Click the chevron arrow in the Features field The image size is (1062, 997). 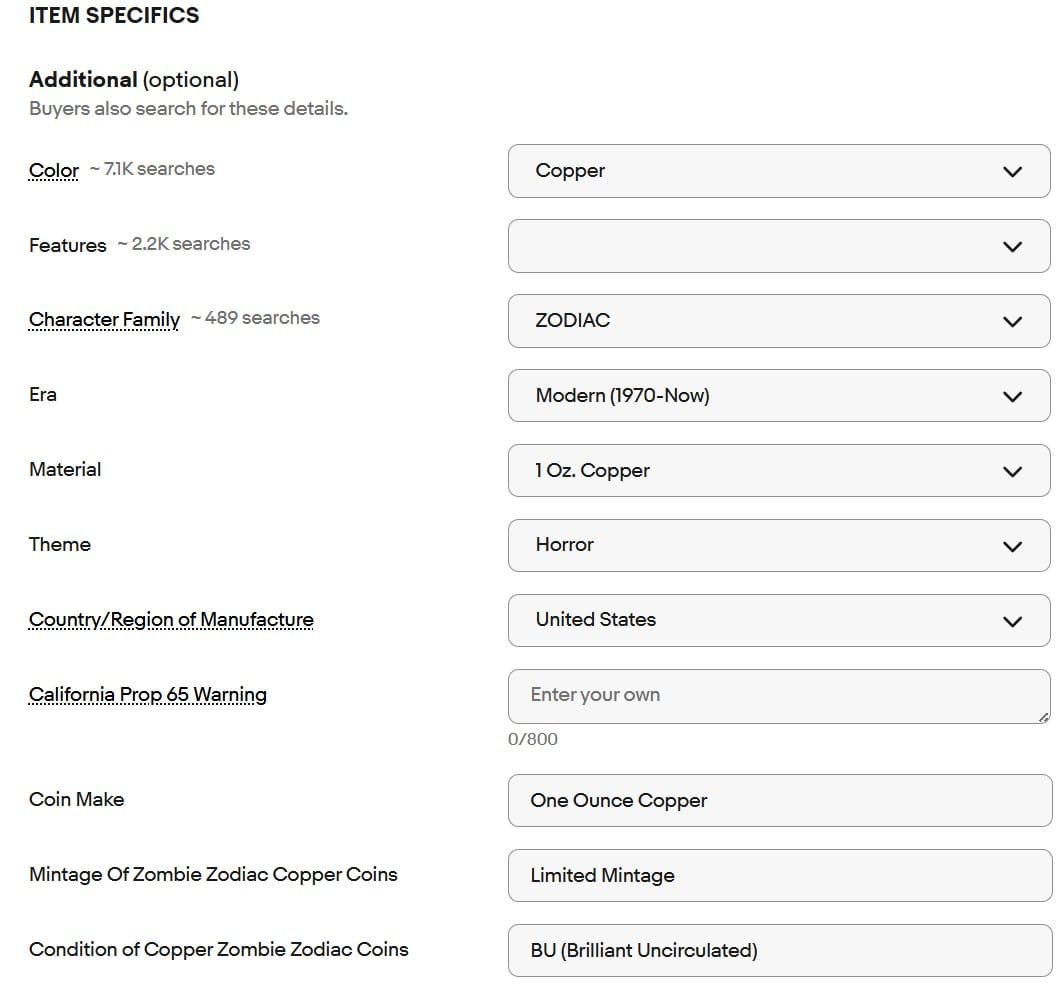pyautogui.click(x=1012, y=247)
